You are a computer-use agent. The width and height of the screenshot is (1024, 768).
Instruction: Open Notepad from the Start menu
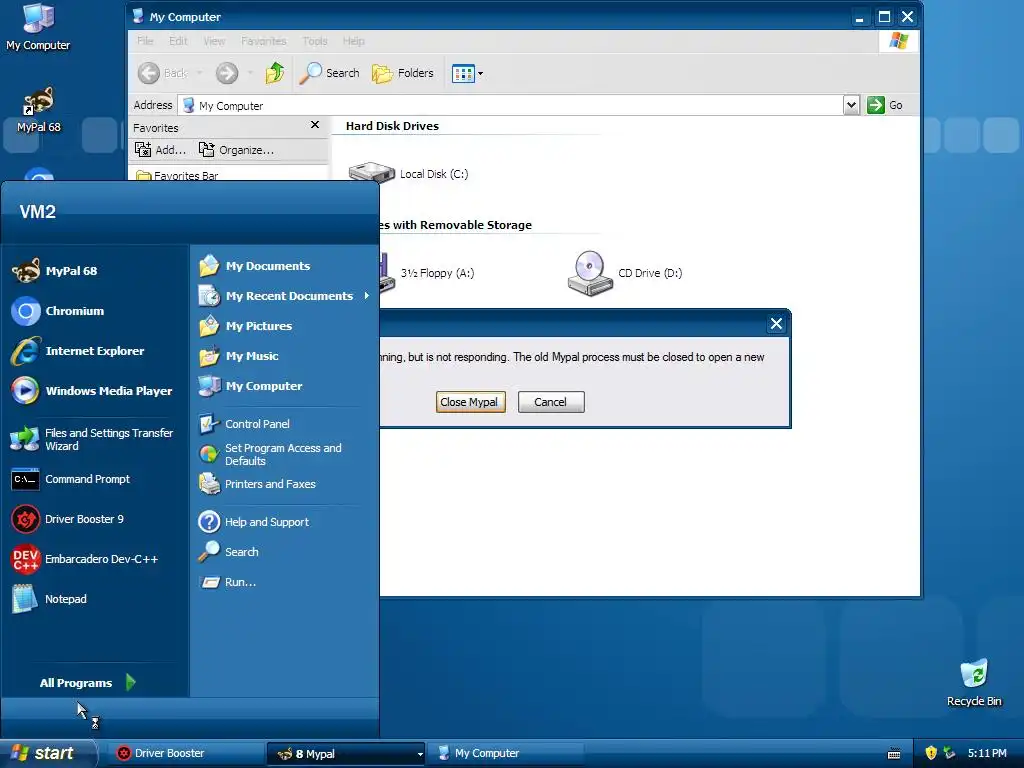(50, 599)
